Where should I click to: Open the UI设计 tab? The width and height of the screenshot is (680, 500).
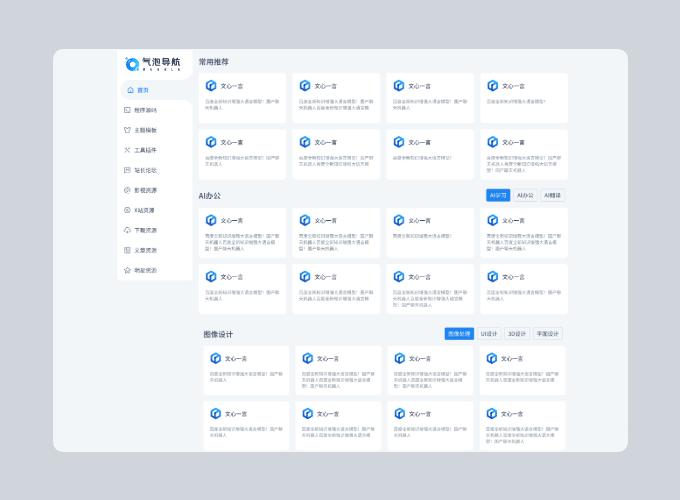tap(489, 334)
